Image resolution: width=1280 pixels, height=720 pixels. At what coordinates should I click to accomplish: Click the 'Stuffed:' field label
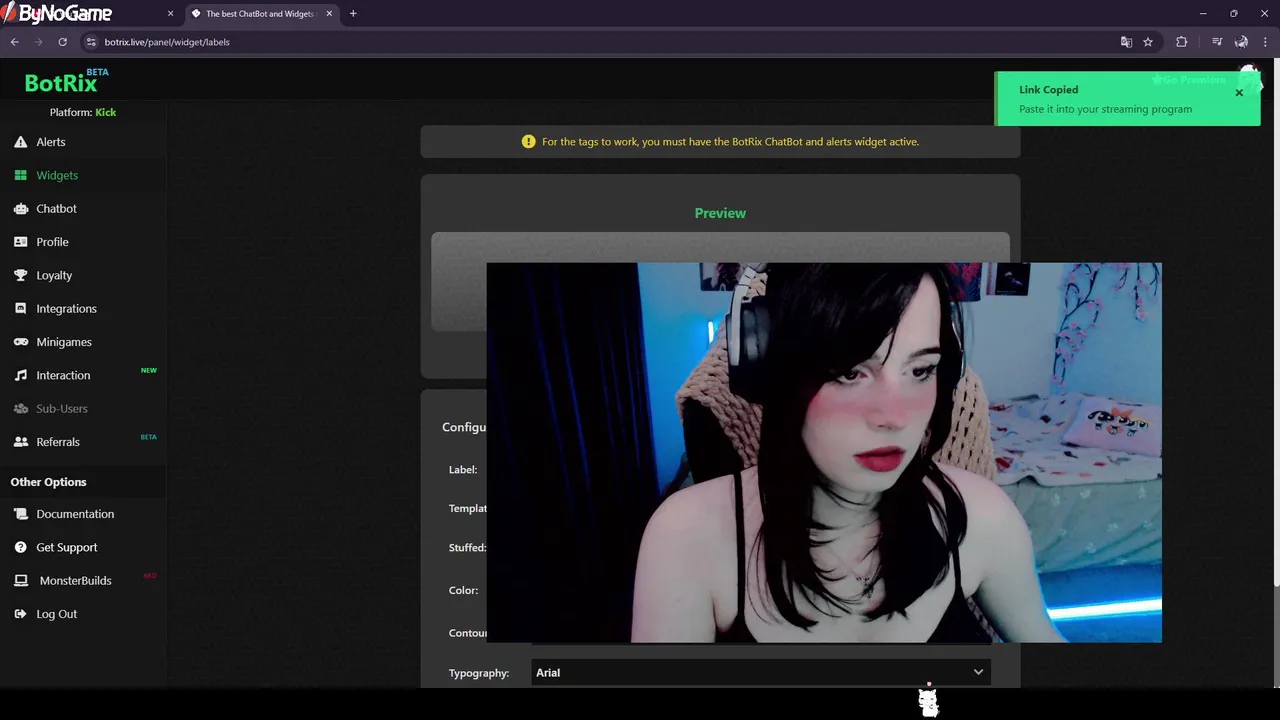click(467, 548)
